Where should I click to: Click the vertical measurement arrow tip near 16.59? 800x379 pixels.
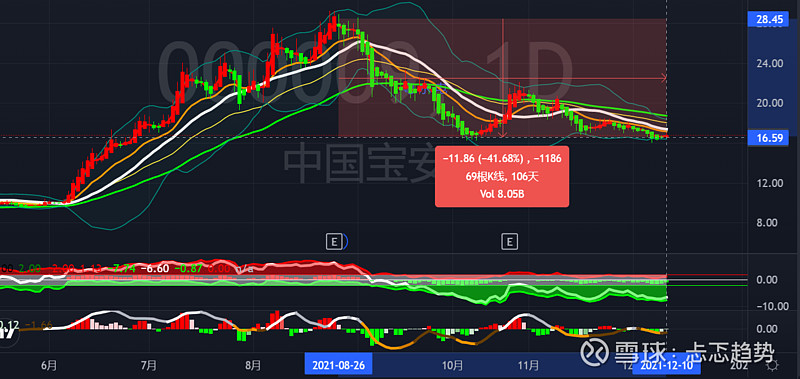point(504,134)
